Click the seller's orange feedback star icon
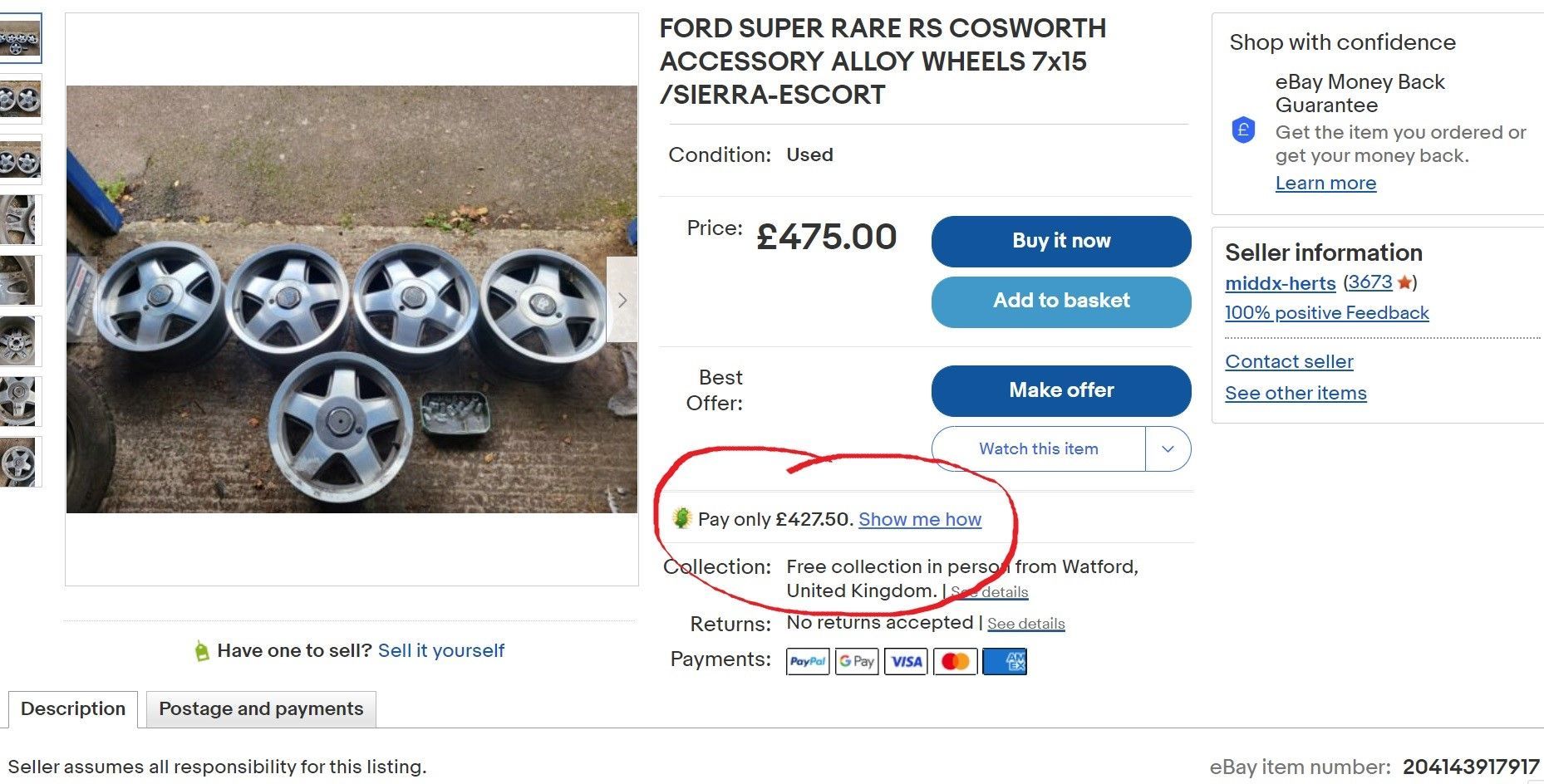Viewport: 1544px width, 784px height. [1404, 282]
